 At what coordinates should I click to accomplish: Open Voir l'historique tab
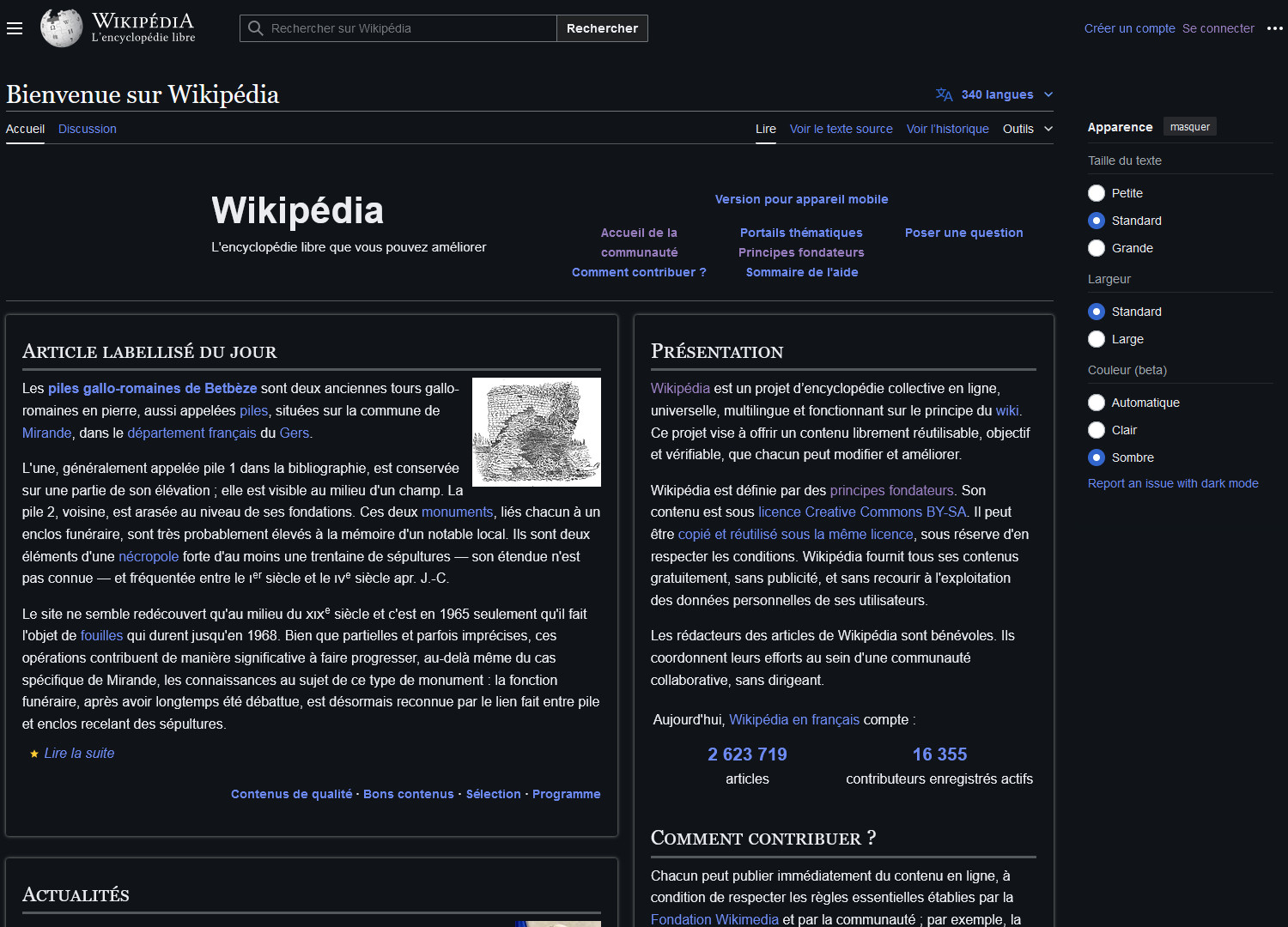point(948,129)
